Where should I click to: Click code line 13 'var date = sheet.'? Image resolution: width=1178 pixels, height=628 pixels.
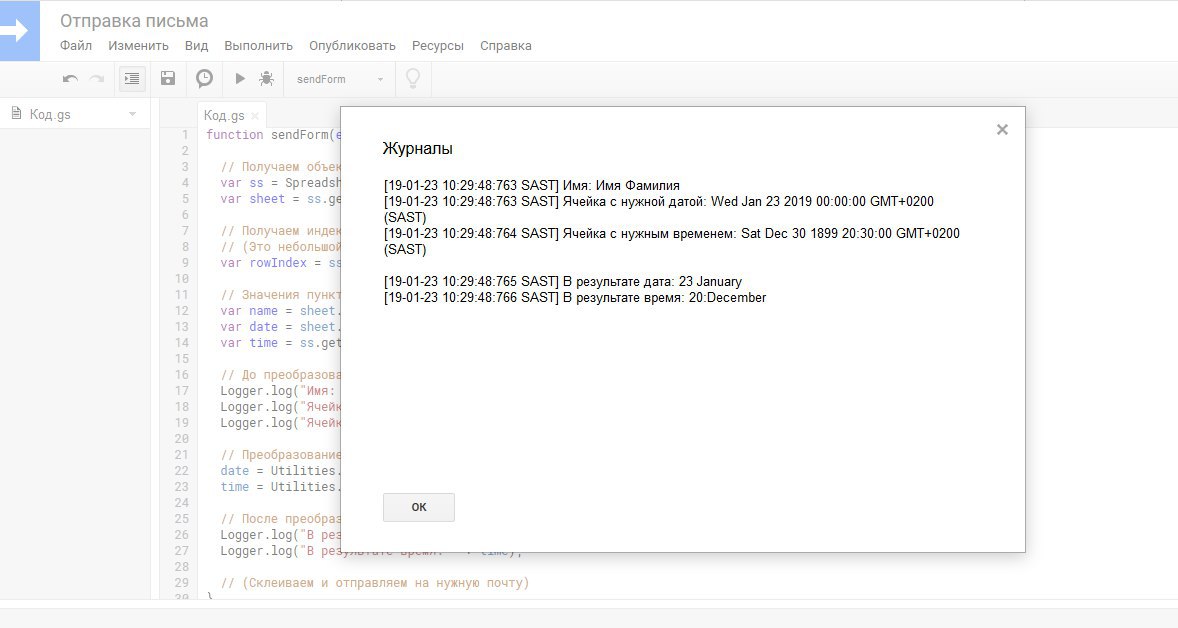point(280,327)
